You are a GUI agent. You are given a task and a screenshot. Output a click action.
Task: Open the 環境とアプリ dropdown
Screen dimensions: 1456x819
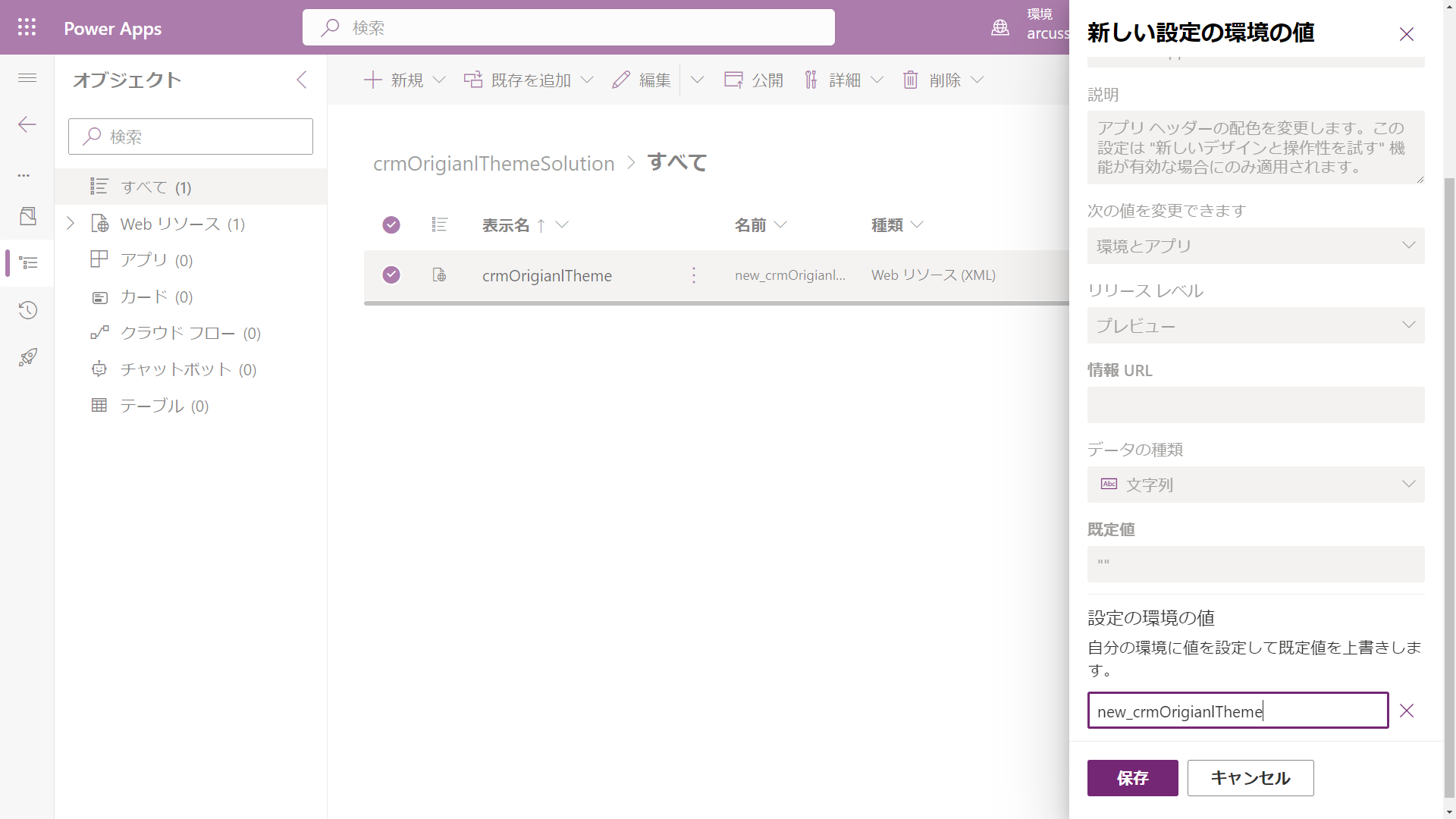[1256, 246]
